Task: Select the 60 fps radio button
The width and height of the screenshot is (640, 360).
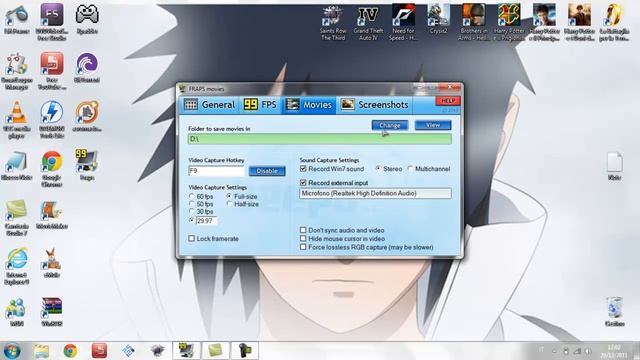Action: [x=191, y=196]
